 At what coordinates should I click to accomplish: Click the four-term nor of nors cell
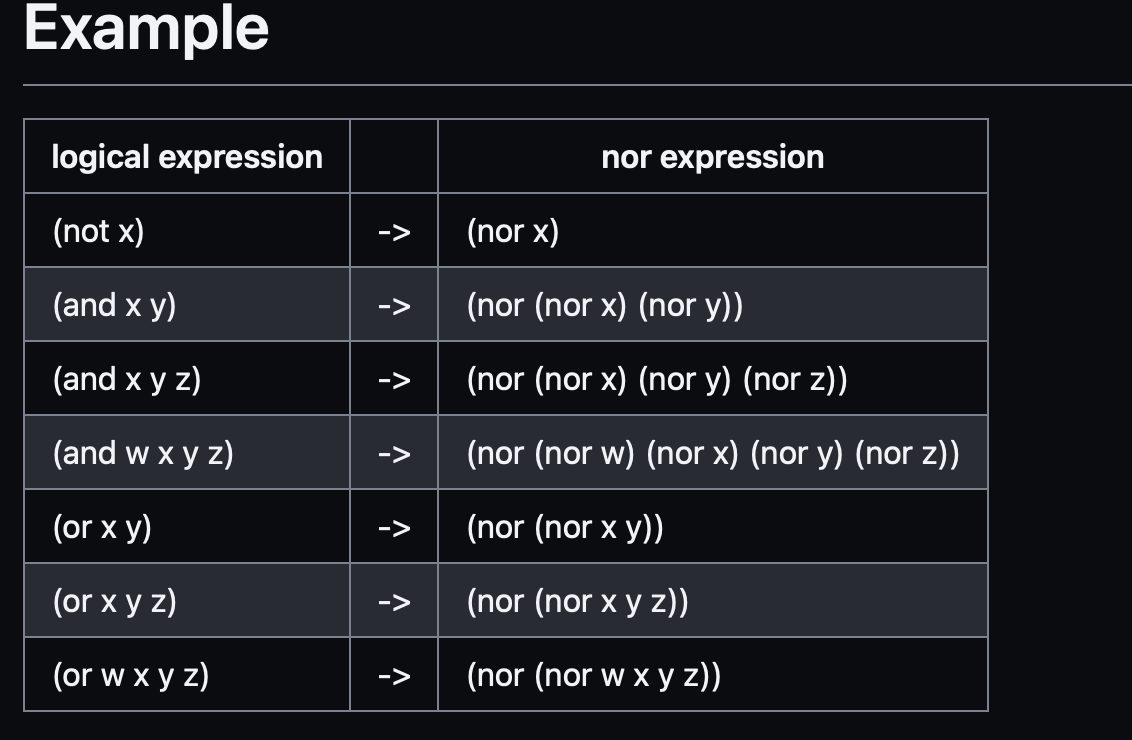(713, 453)
